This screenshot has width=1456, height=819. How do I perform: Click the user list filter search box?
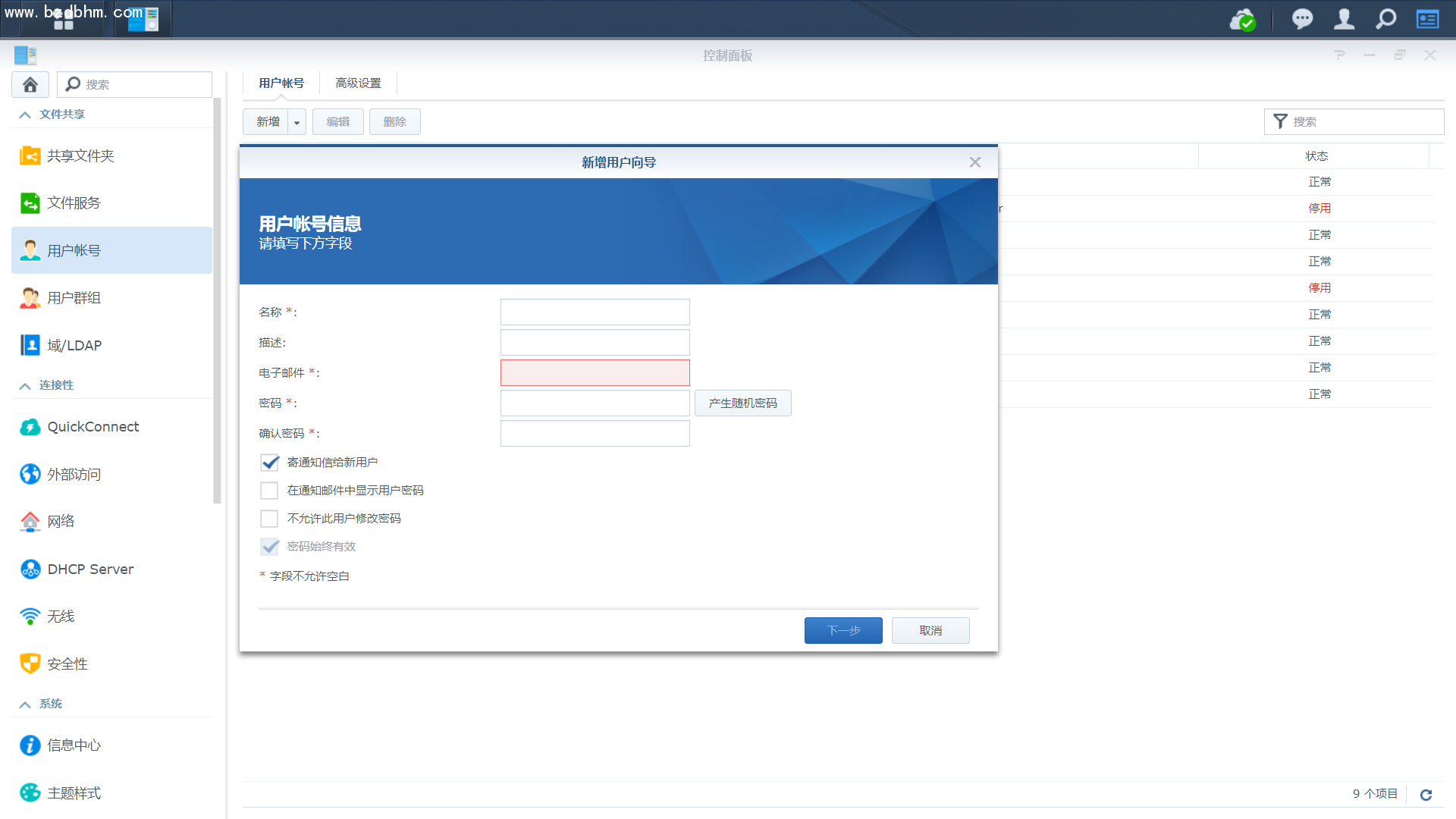(x=1354, y=121)
